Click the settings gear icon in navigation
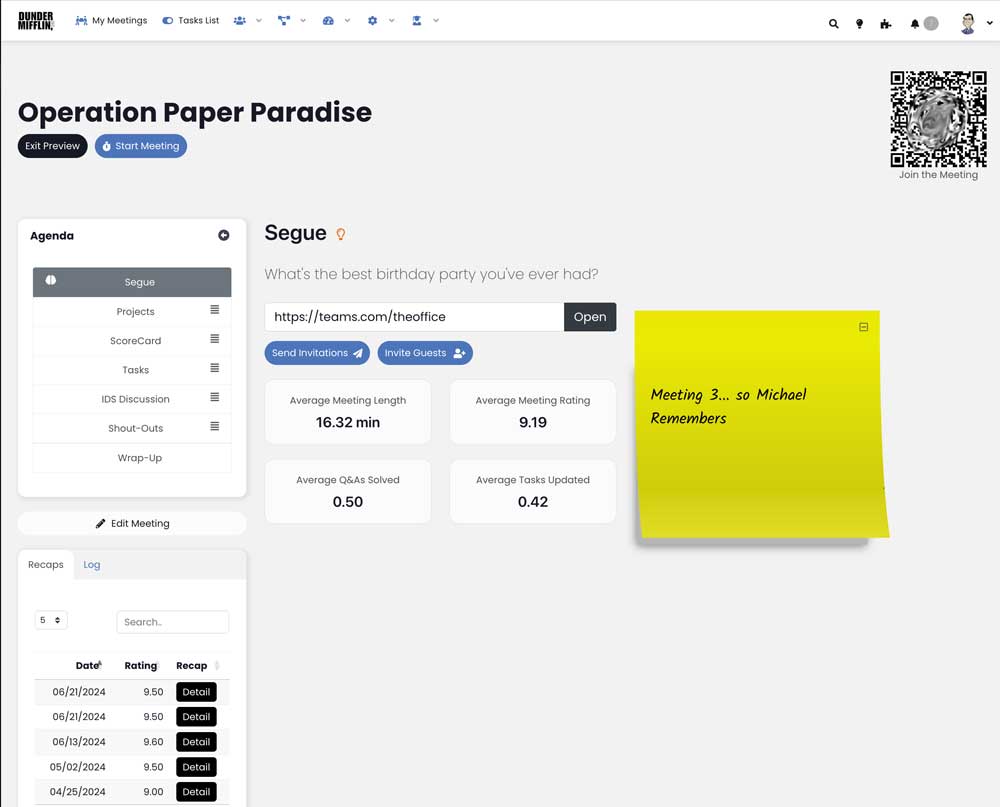The width and height of the screenshot is (1000, 807). click(372, 20)
